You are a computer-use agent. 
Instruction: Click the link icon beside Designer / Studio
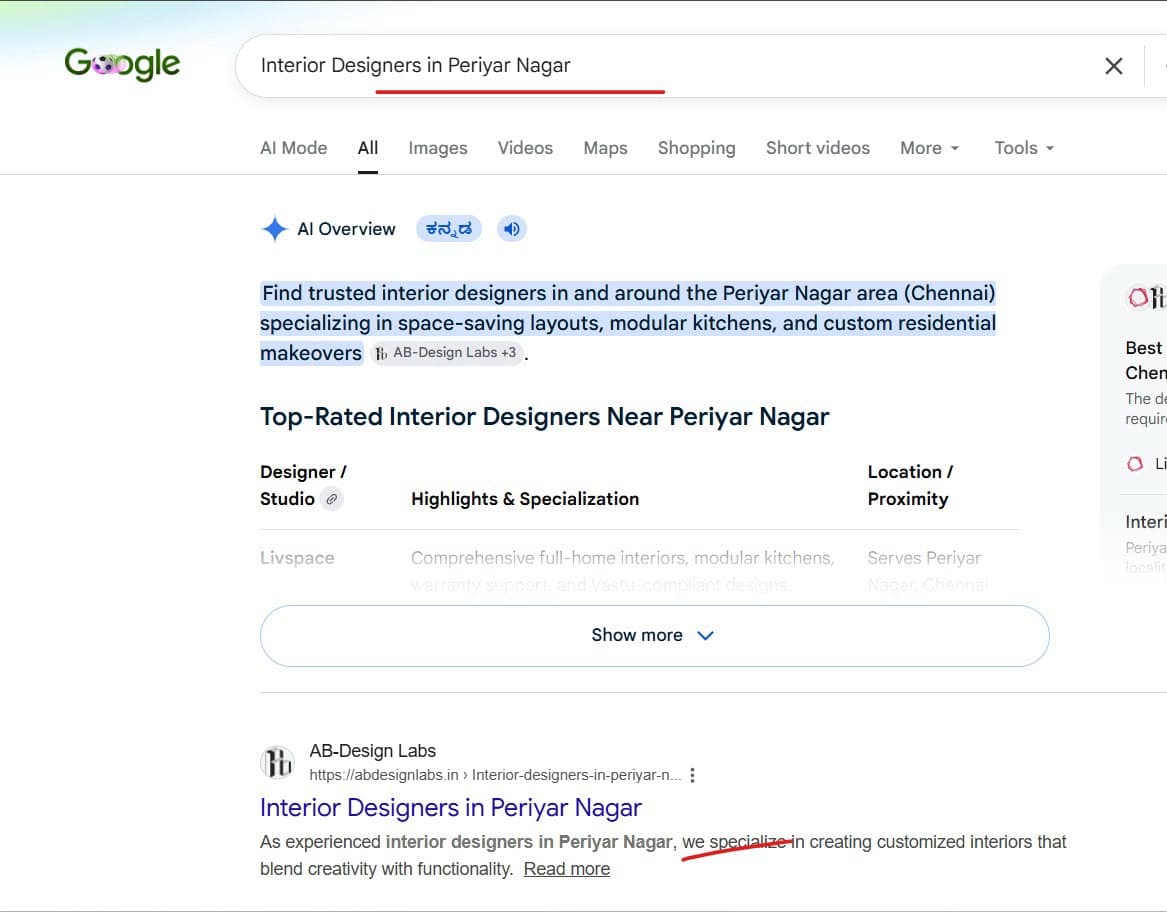tap(331, 499)
